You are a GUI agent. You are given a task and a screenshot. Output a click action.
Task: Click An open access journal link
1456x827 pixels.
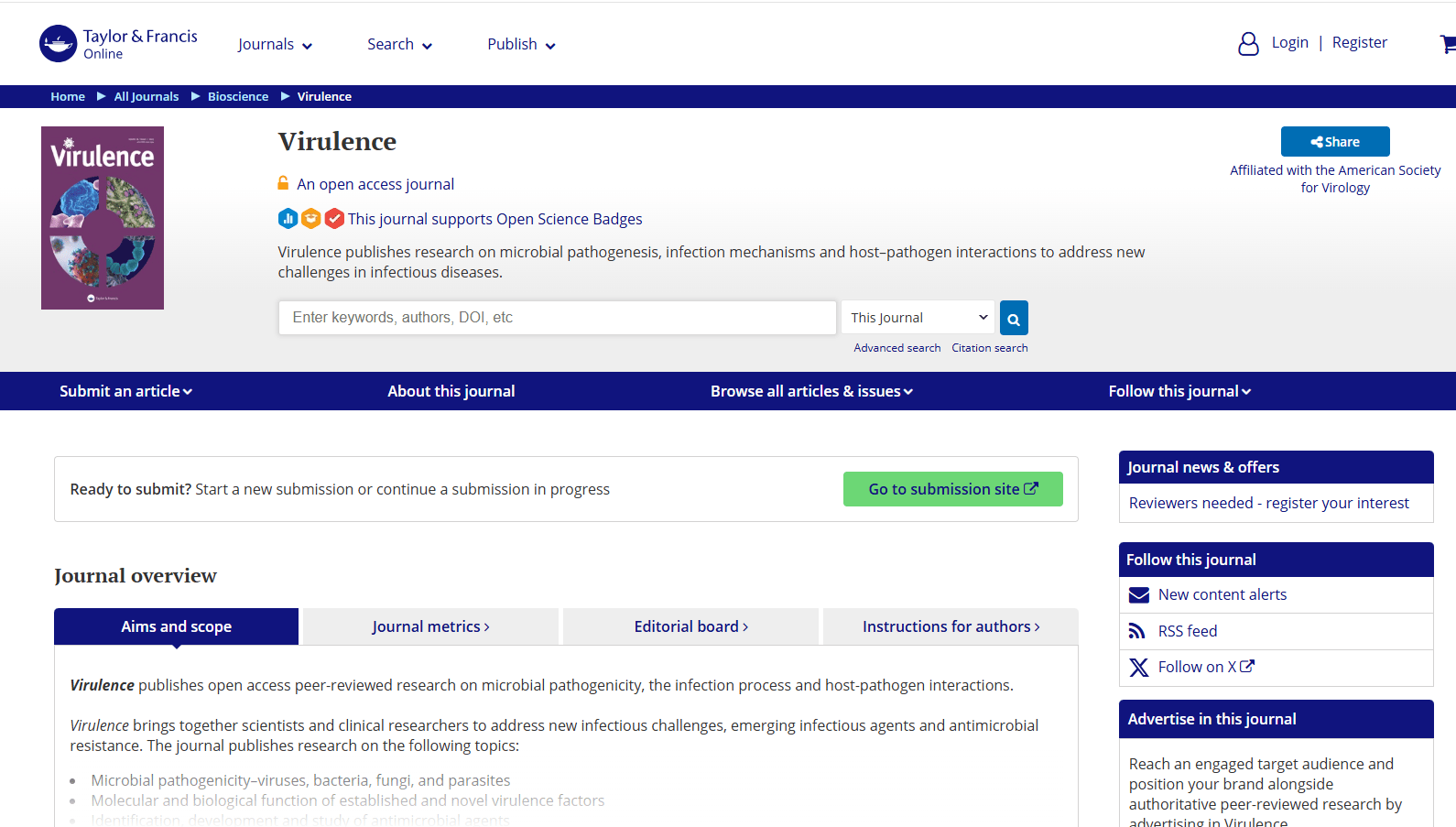[375, 184]
